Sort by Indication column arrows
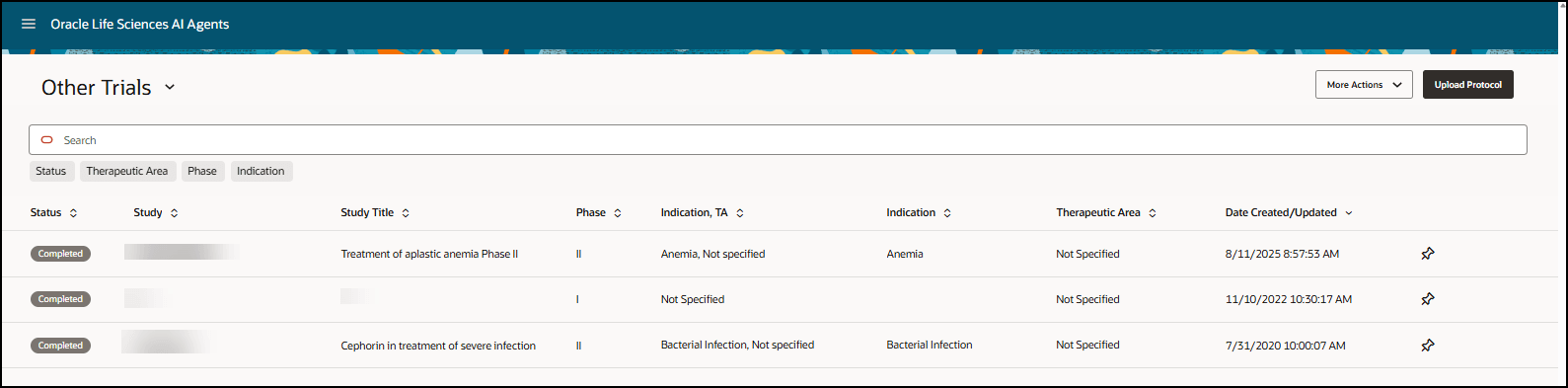The height and width of the screenshot is (388, 1568). [947, 213]
